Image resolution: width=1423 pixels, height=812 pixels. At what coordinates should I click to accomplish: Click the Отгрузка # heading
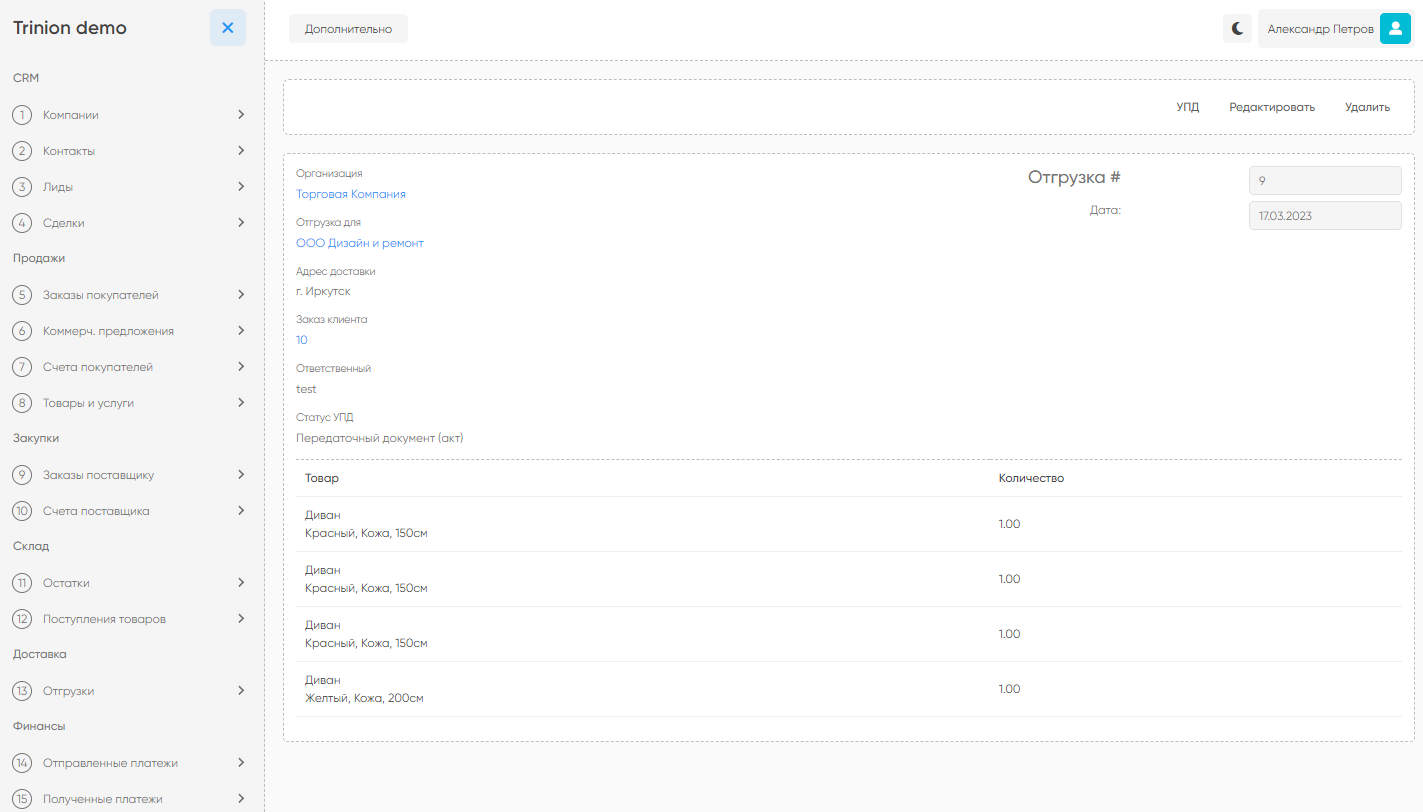[x=1074, y=177]
